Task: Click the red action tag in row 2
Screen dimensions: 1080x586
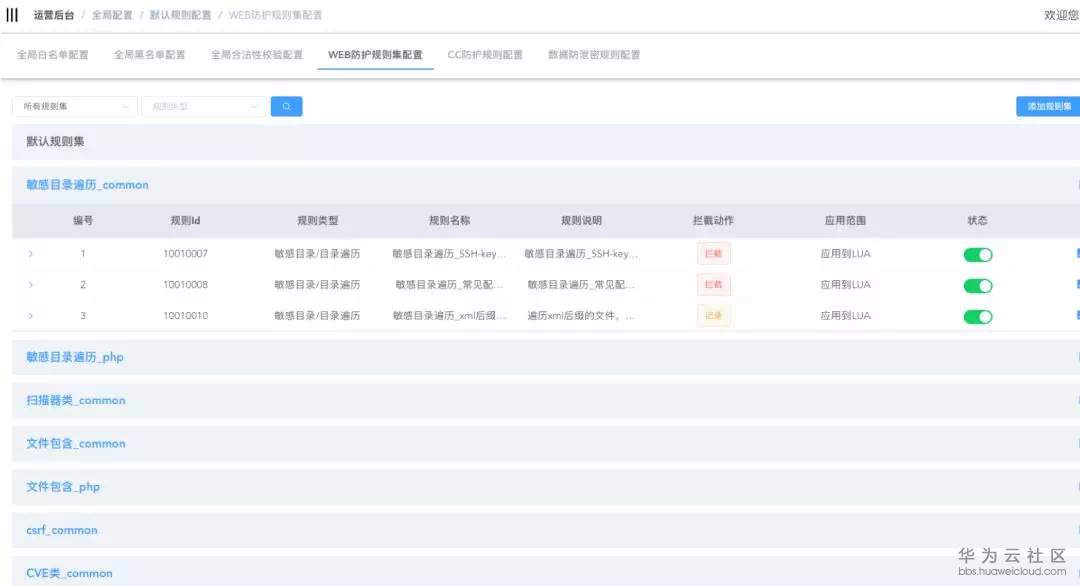Action: coord(714,285)
